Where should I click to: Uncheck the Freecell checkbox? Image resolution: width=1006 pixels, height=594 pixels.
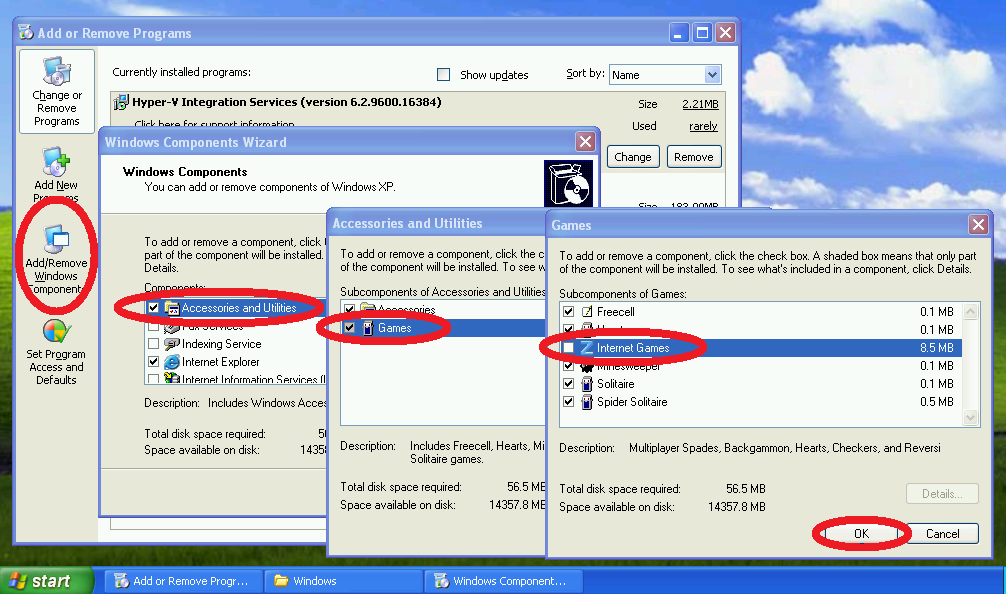click(568, 312)
